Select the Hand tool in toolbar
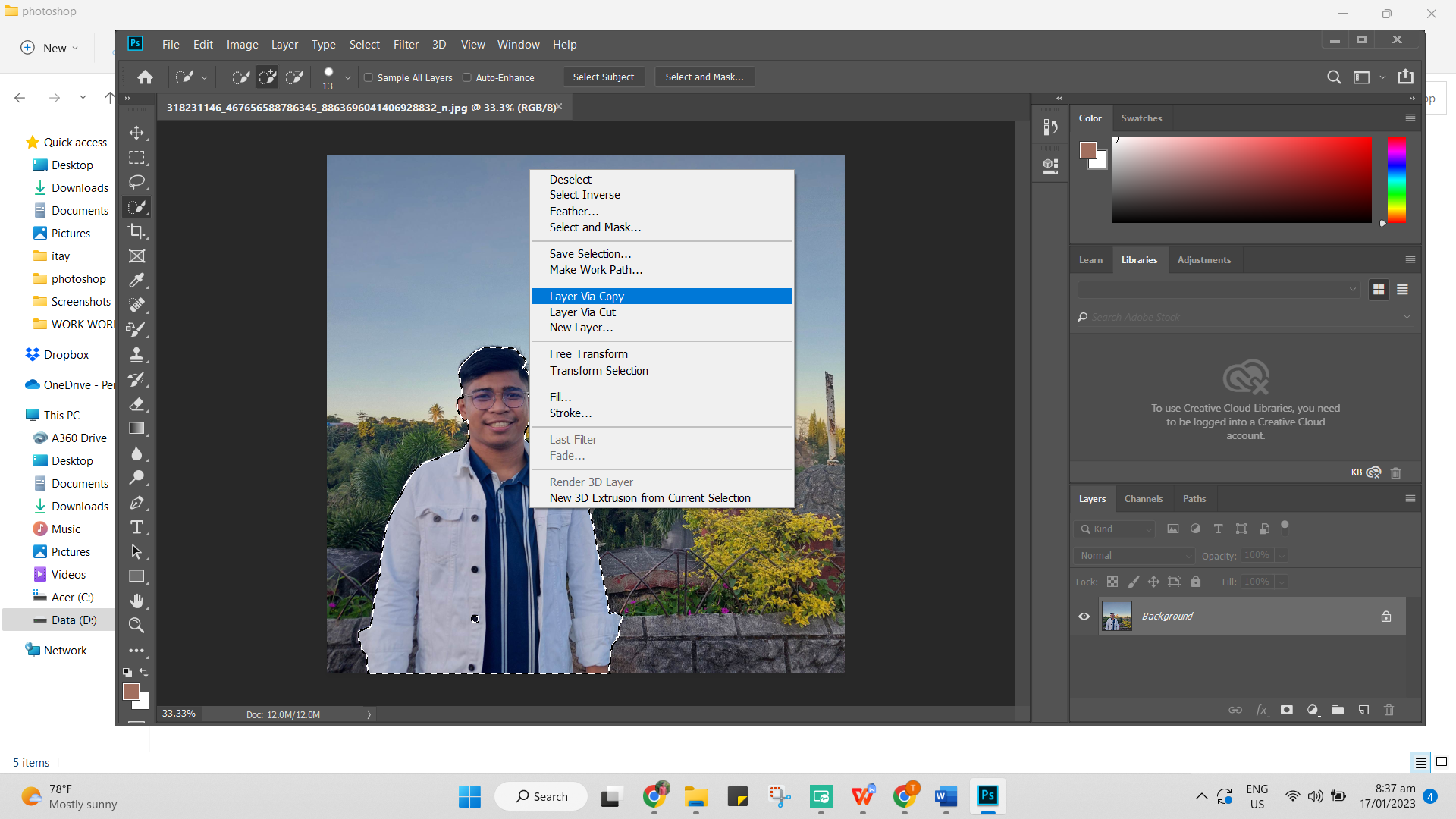Viewport: 1456px width, 819px height. [137, 599]
